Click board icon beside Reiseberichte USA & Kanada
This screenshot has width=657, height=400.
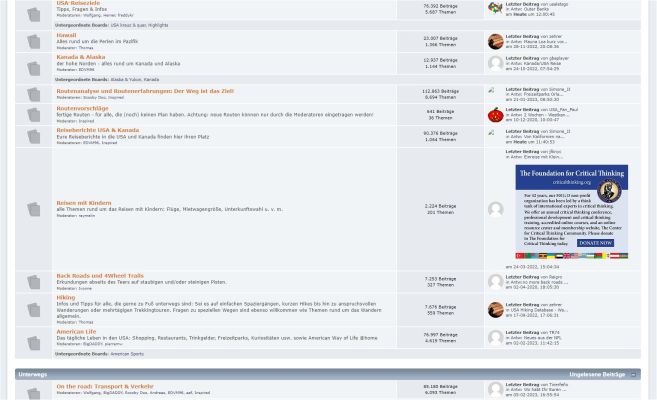coord(34,137)
